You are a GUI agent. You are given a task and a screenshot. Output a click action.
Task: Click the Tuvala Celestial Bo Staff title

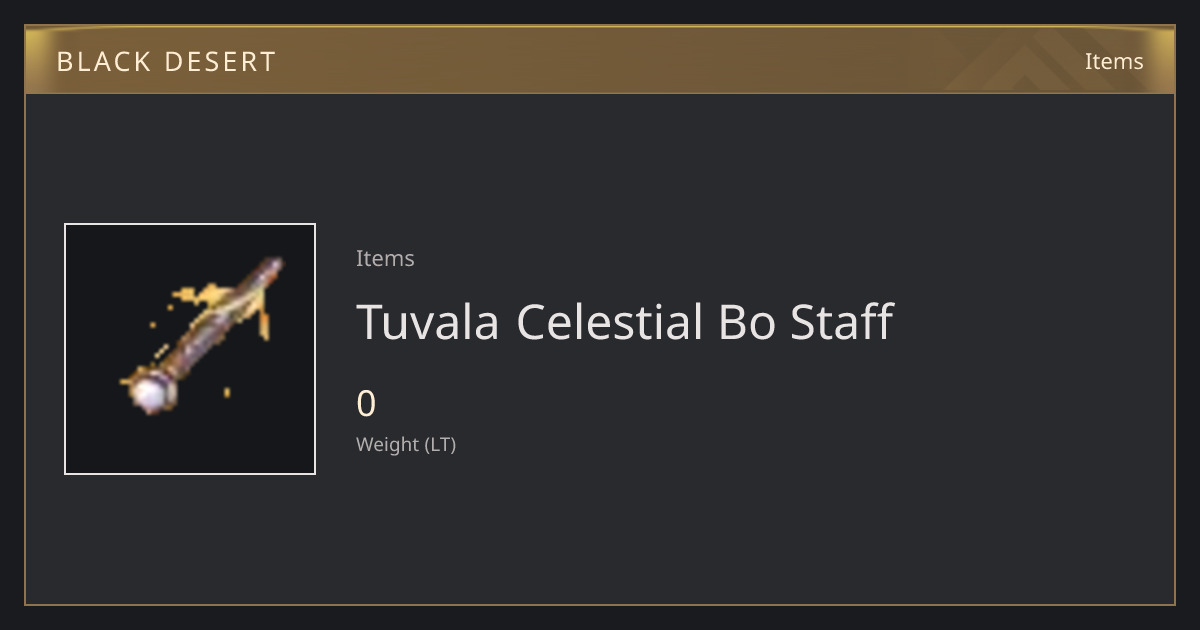click(x=624, y=322)
